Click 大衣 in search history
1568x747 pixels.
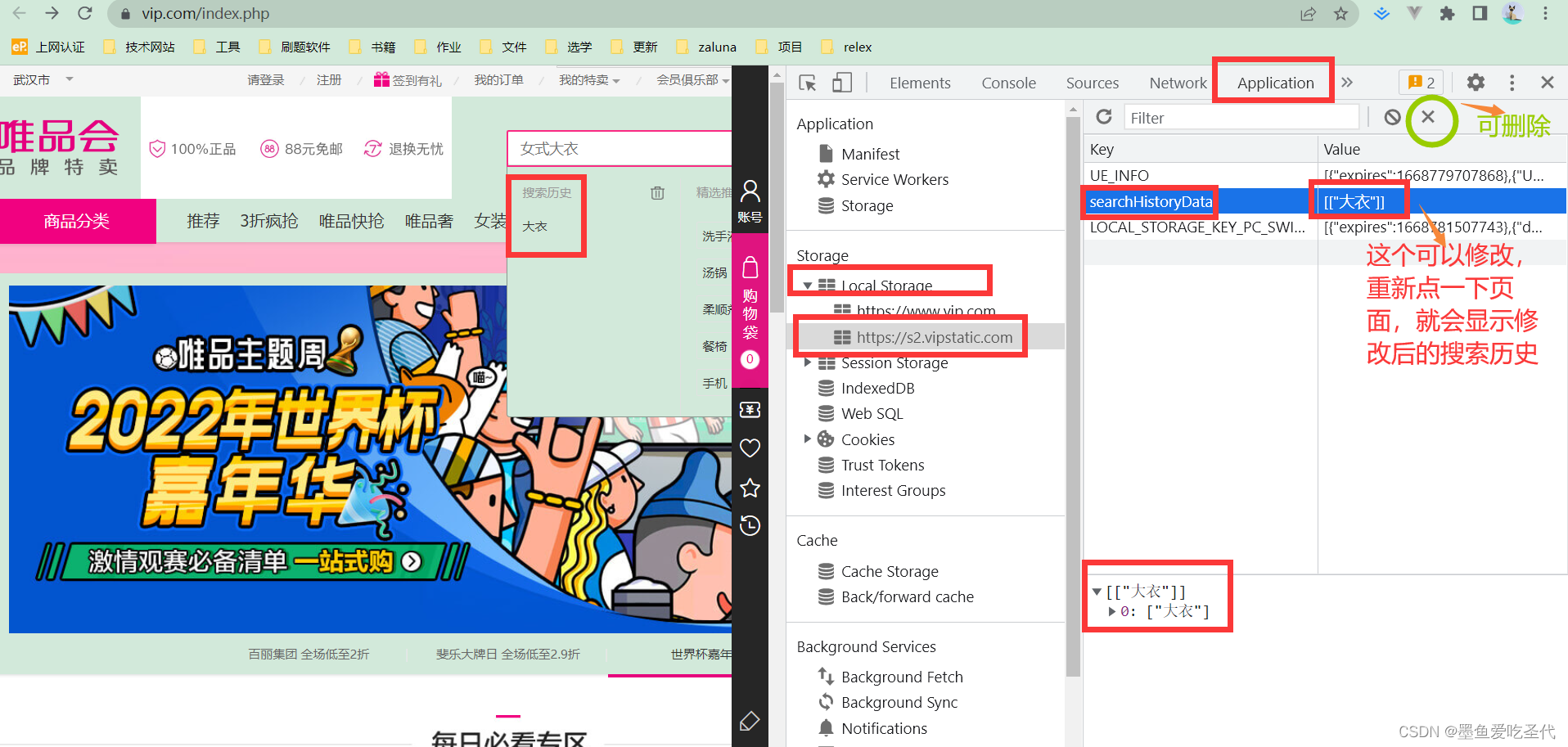[x=534, y=226]
